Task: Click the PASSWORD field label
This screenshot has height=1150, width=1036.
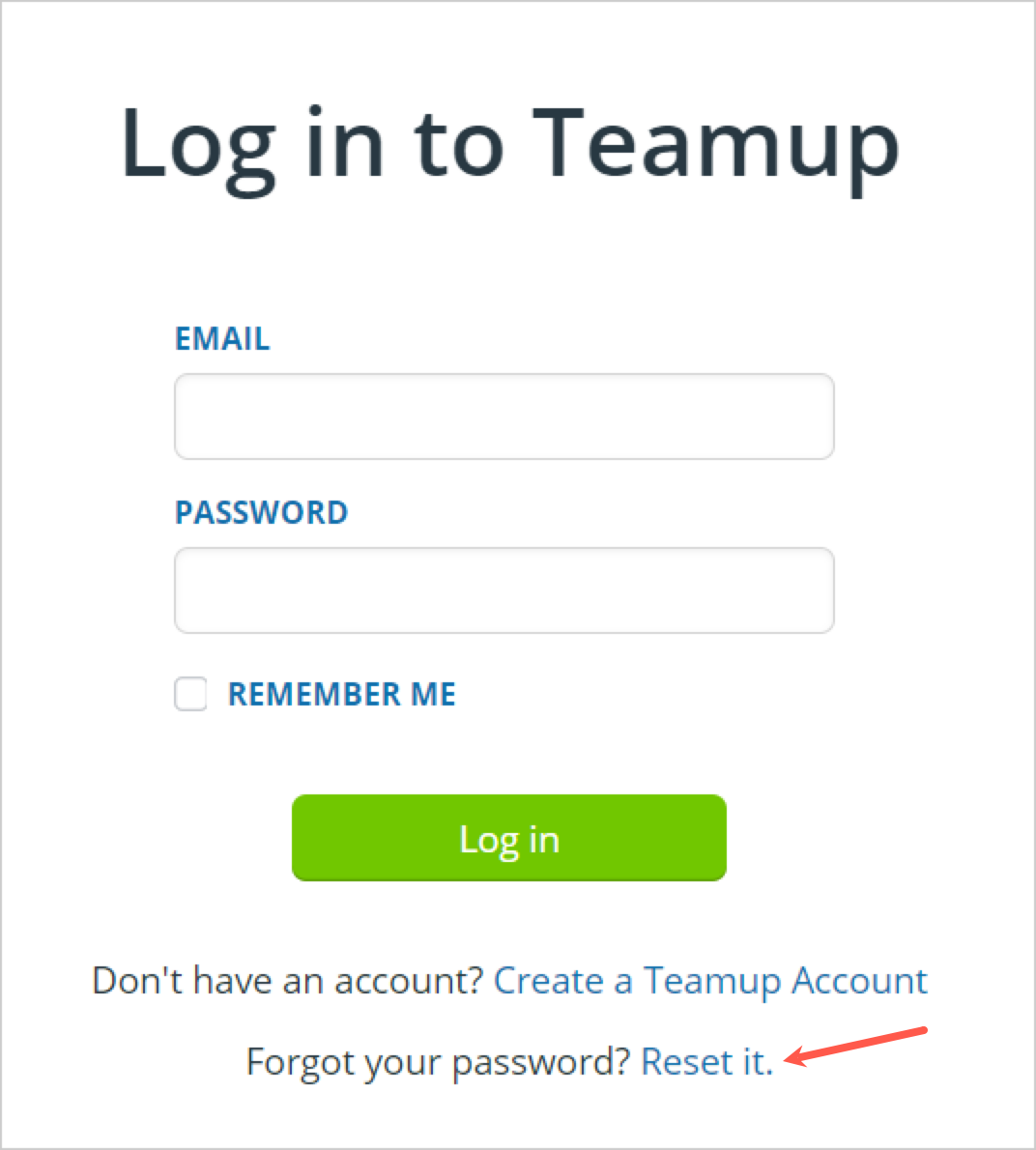Action: click(261, 512)
